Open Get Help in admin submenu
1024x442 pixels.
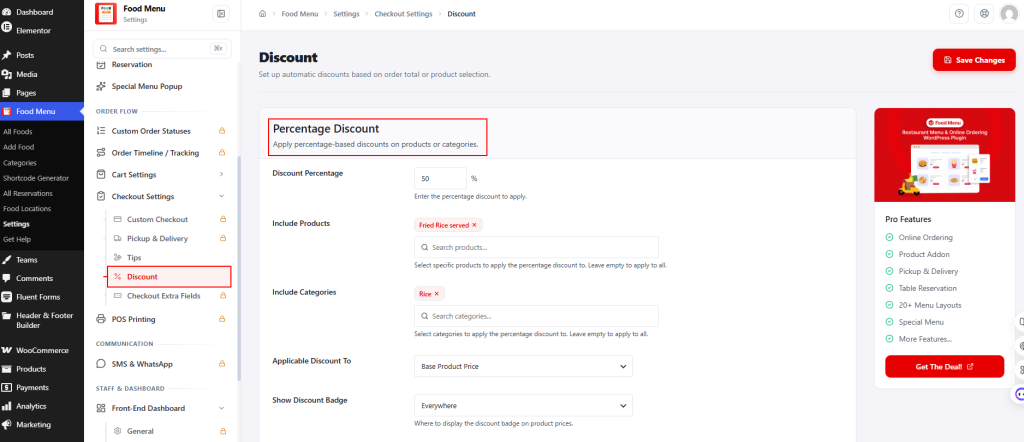click(x=17, y=239)
